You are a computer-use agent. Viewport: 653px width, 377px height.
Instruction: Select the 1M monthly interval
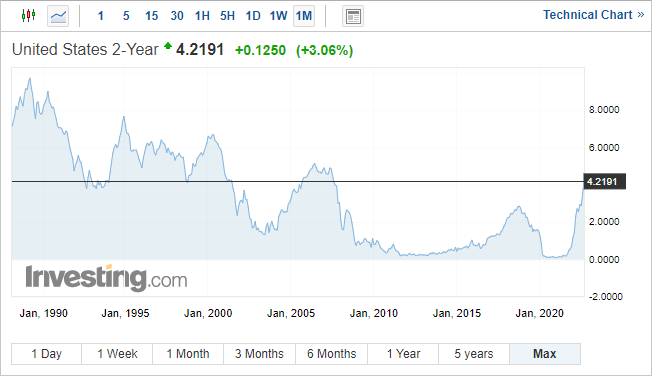coord(304,16)
